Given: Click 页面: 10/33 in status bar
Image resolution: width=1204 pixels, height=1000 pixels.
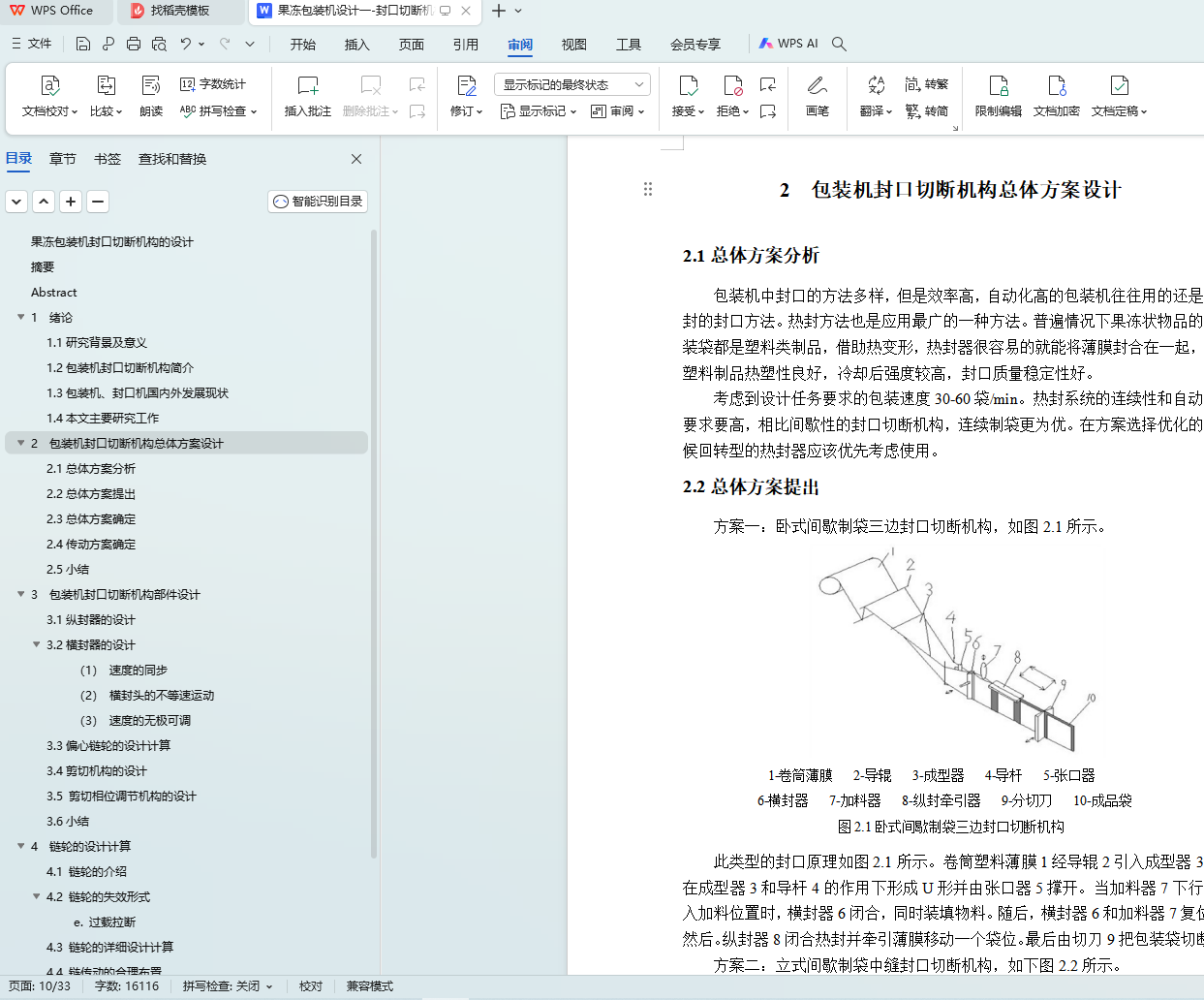Looking at the screenshot, I should tap(40, 986).
